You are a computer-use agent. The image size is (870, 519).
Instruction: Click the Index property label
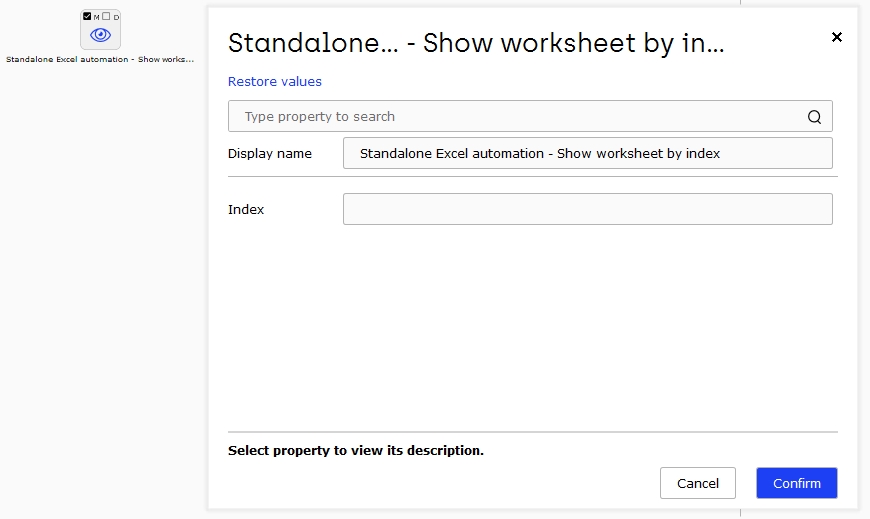(246, 209)
